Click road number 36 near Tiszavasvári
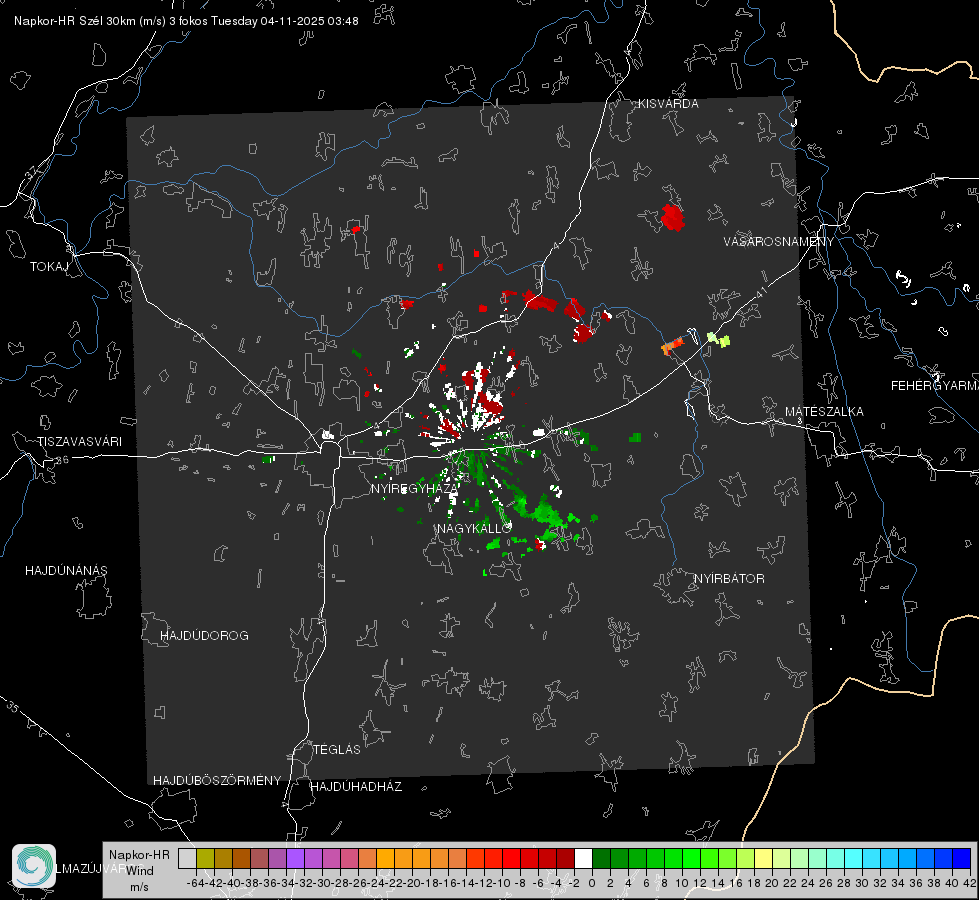 click(62, 460)
